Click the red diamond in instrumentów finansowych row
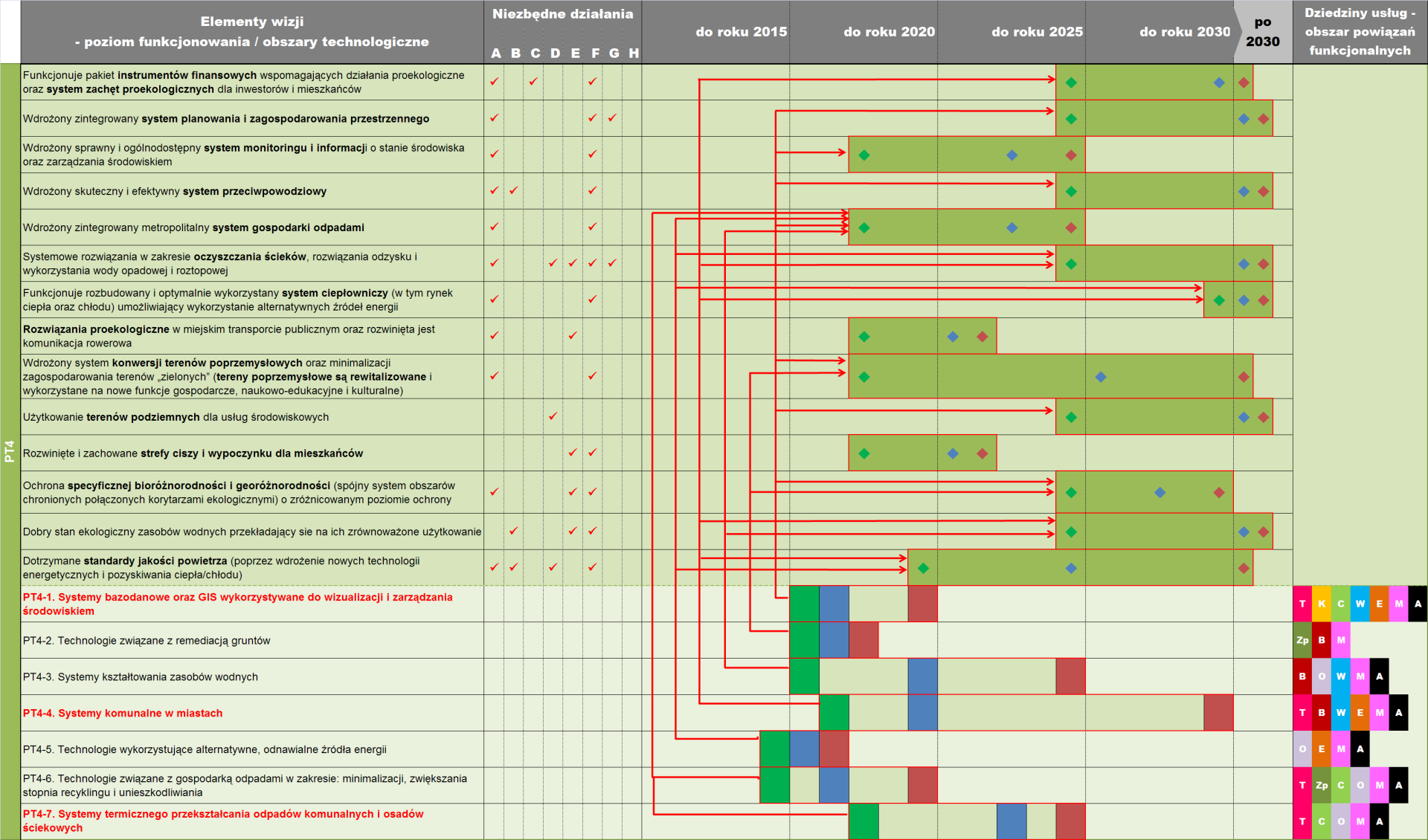The width and height of the screenshot is (1428, 840). (x=1244, y=83)
